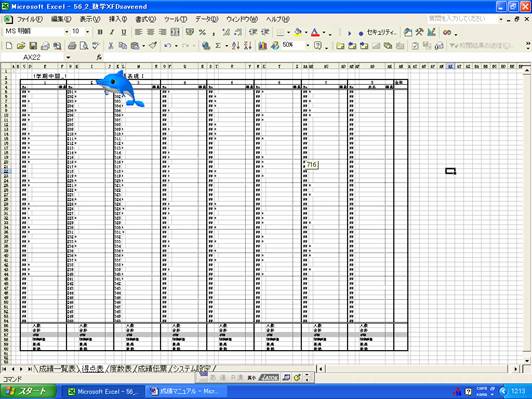Switch to 成績マニュアル taskbar window

186,391
